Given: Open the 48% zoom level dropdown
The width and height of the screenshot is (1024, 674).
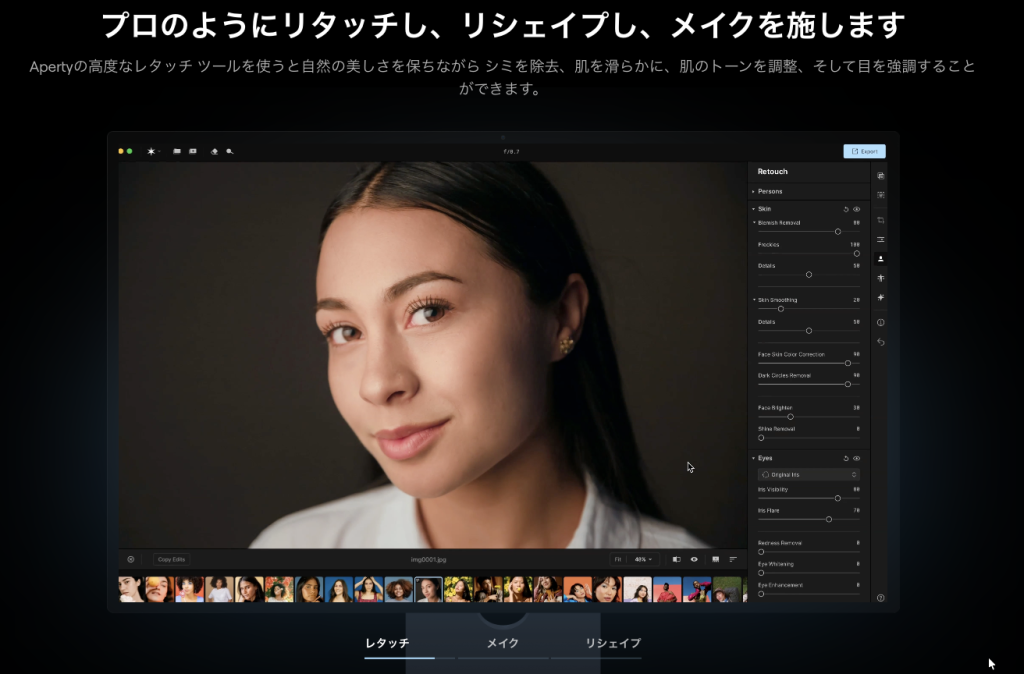Looking at the screenshot, I should pyautogui.click(x=643, y=559).
